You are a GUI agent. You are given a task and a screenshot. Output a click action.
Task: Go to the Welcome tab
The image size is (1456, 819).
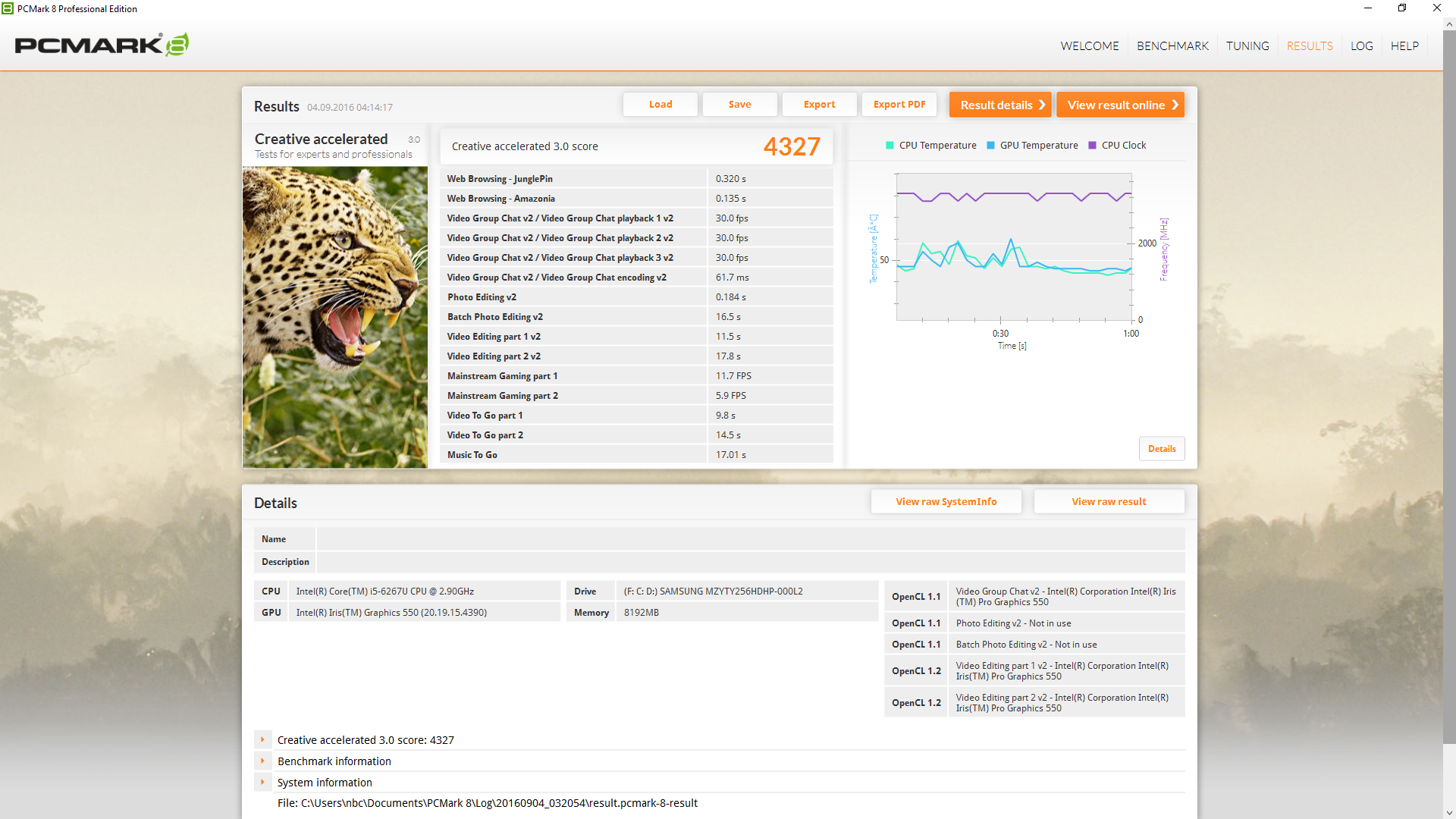[1090, 46]
